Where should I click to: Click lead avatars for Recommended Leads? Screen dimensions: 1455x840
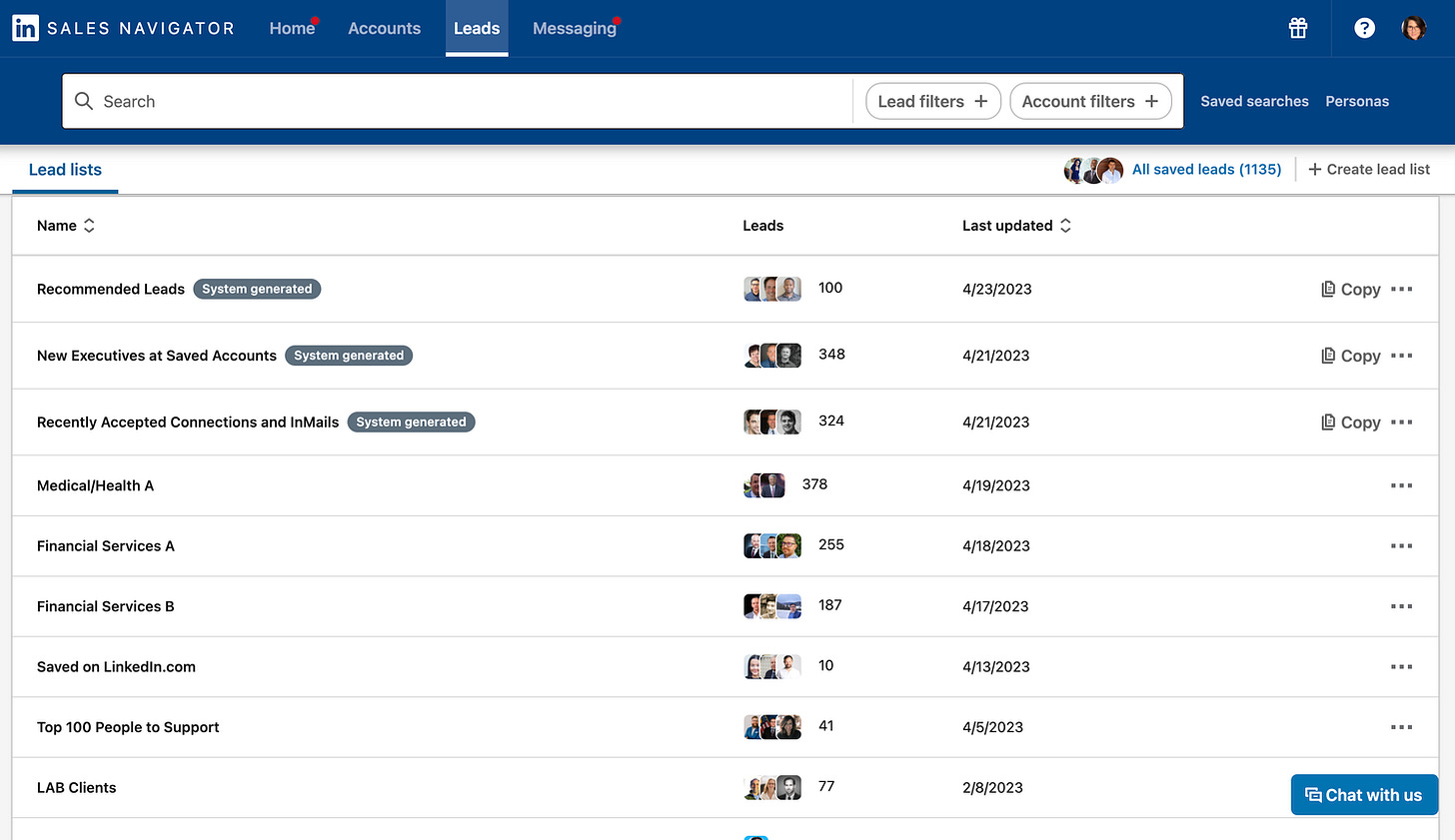coord(772,289)
